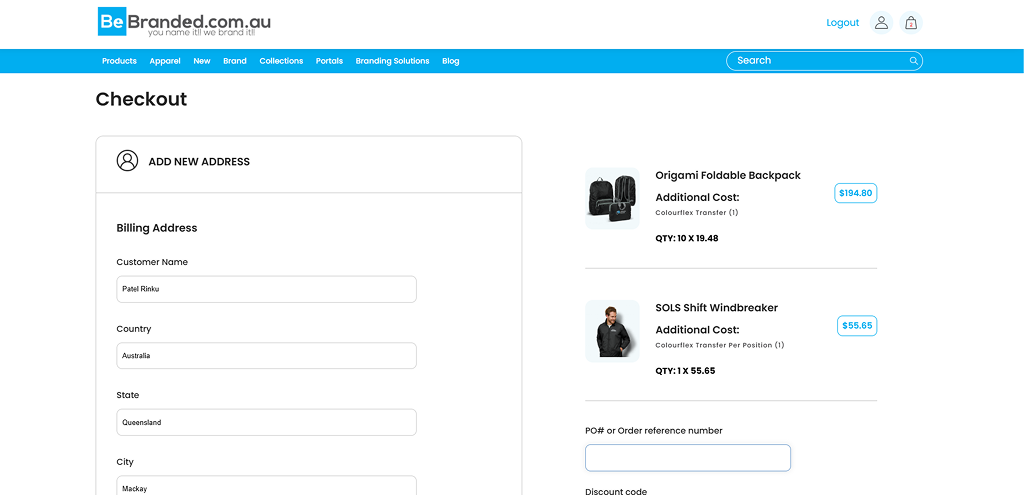This screenshot has height=495, width=1024.
Task: Open the Brand menu
Action: [235, 61]
